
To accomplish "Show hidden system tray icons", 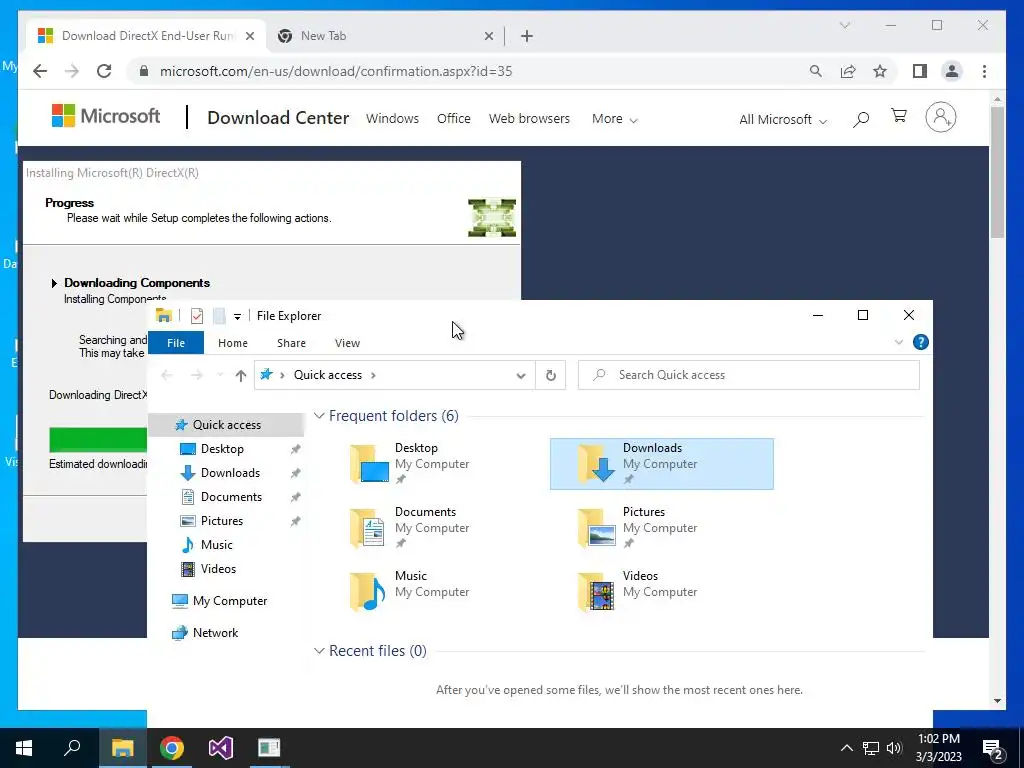I will coord(846,748).
